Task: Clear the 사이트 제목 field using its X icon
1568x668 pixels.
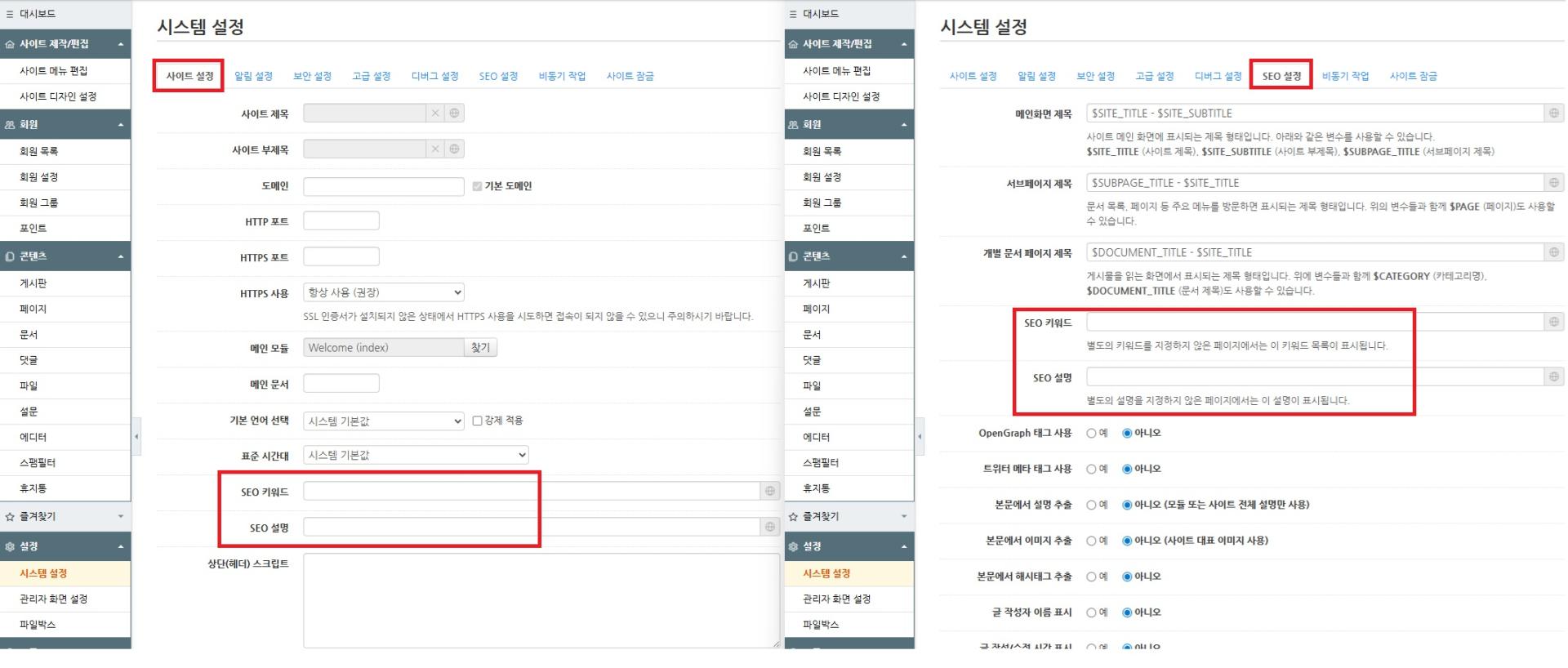Action: [x=435, y=114]
